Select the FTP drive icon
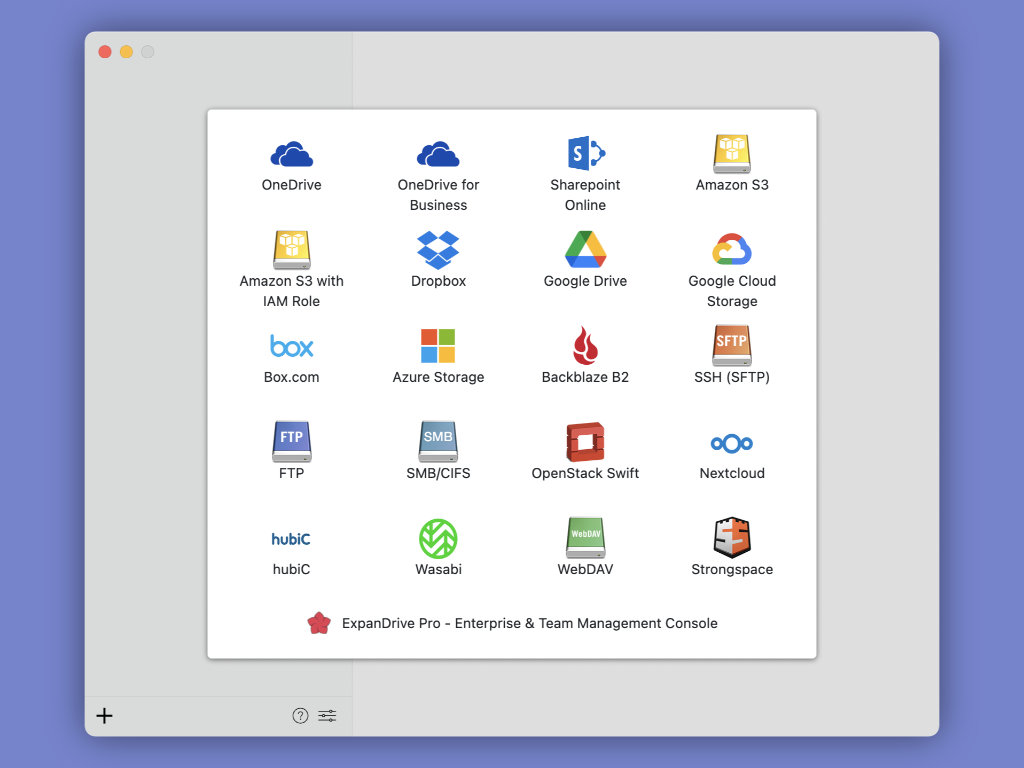The height and width of the screenshot is (768, 1024). [x=291, y=442]
